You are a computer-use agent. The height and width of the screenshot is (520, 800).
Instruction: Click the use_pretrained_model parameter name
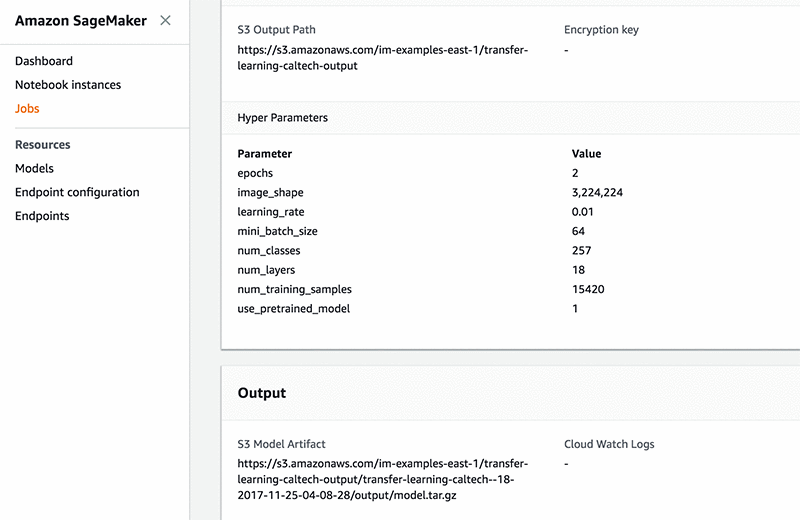click(294, 309)
